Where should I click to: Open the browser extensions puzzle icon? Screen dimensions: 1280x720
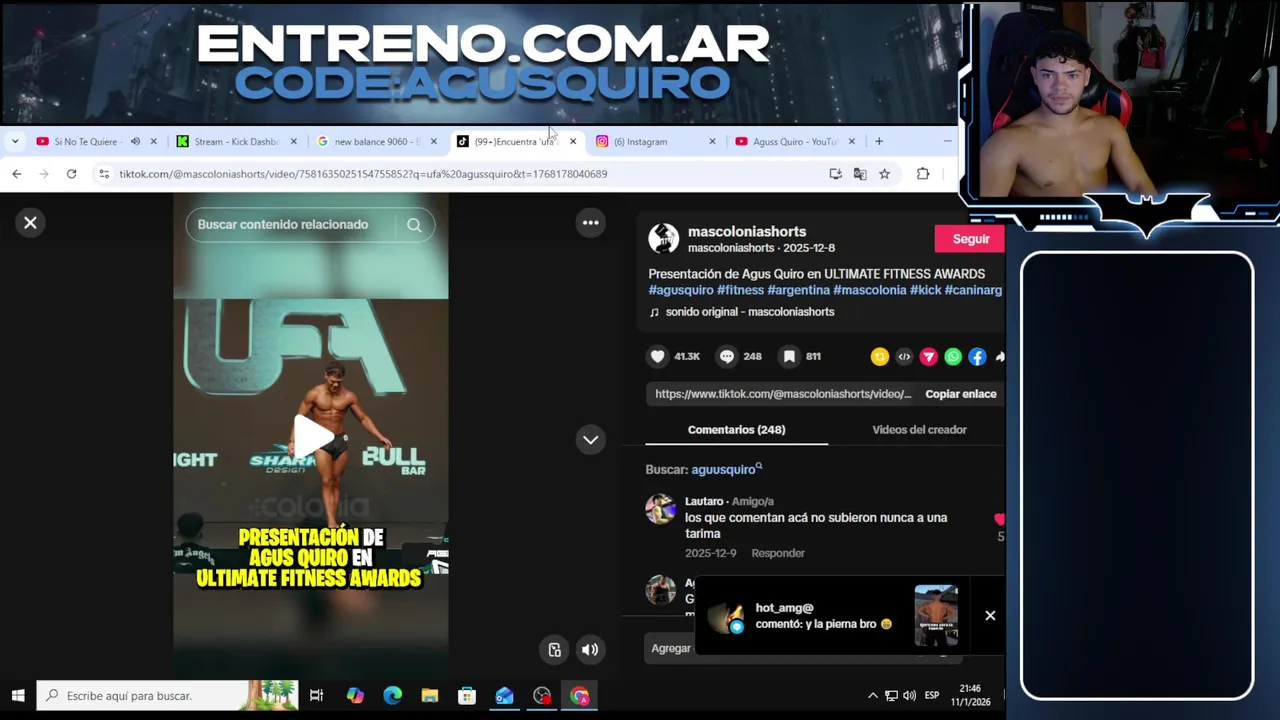[923, 174]
